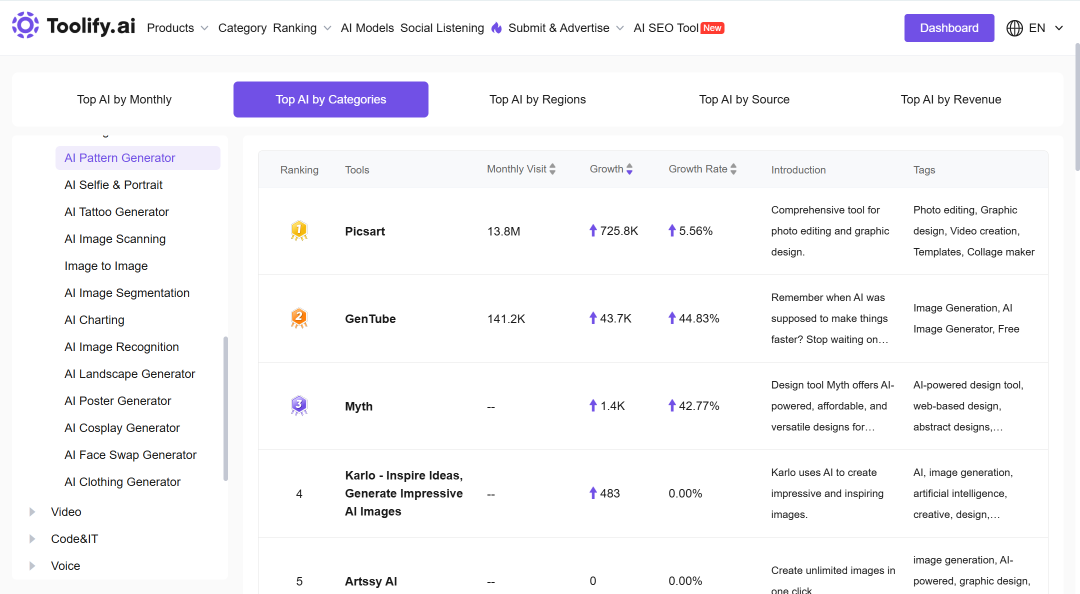
Task: Expand the Code&IT category tree
Action: pyautogui.click(x=32, y=539)
